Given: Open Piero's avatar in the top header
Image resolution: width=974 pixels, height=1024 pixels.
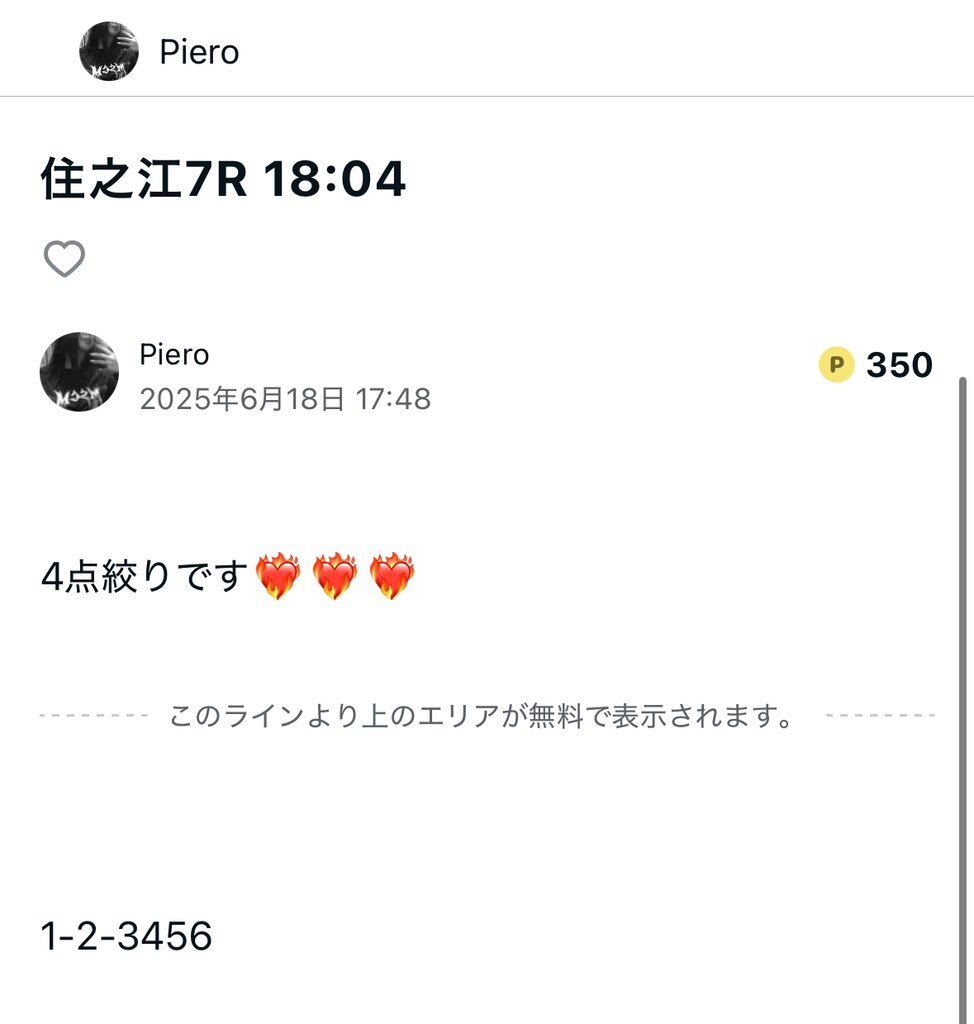Looking at the screenshot, I should point(109,51).
